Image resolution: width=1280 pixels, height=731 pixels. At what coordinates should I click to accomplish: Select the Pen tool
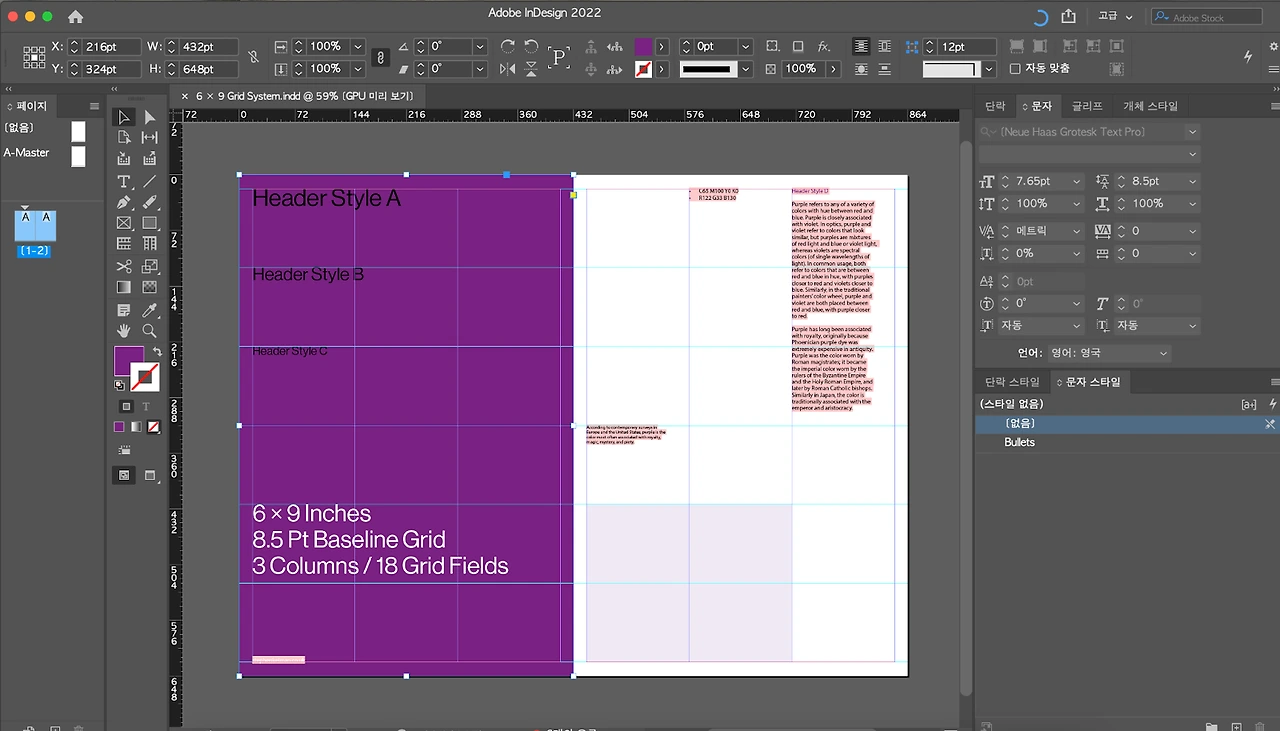[x=123, y=202]
